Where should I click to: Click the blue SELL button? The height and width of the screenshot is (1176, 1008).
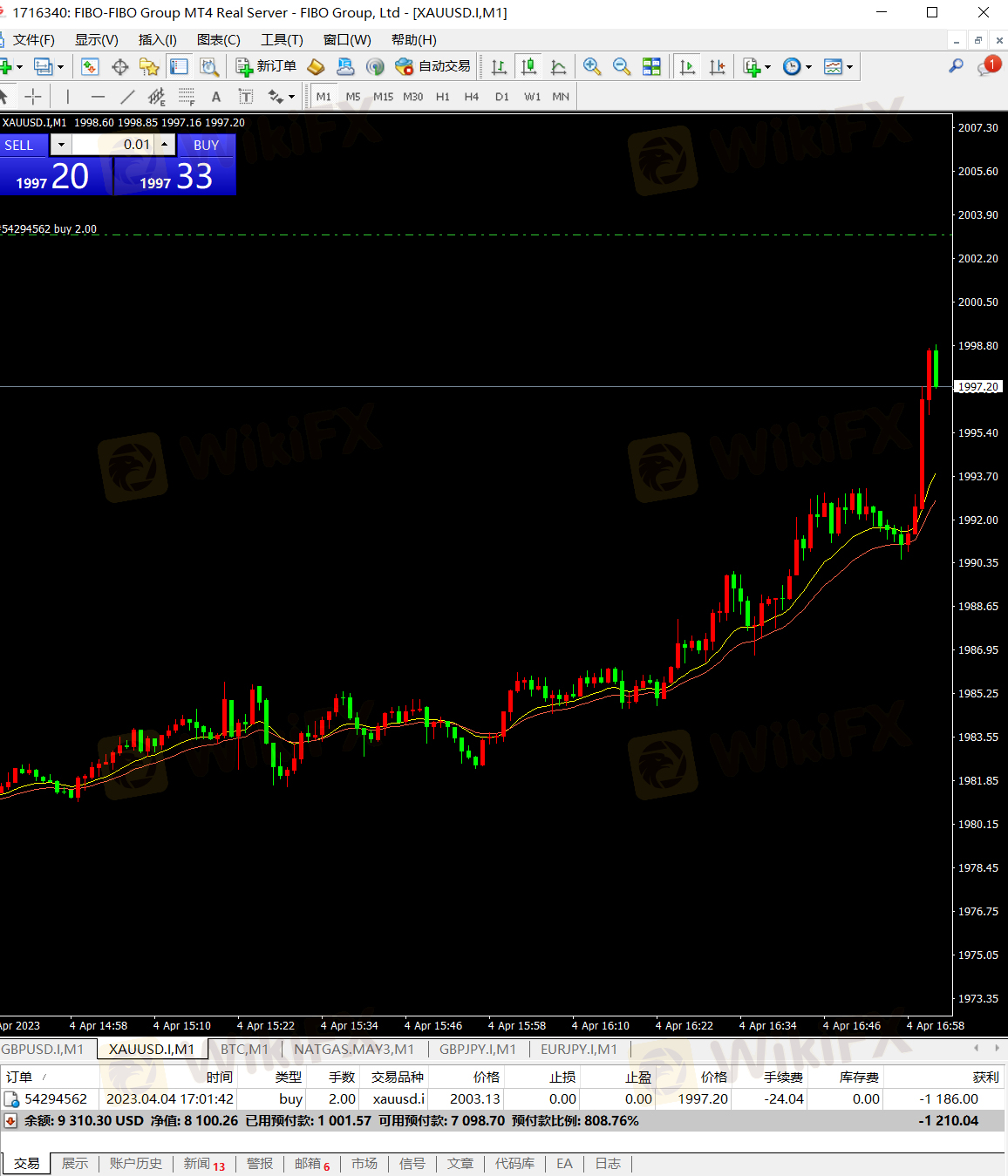point(20,145)
